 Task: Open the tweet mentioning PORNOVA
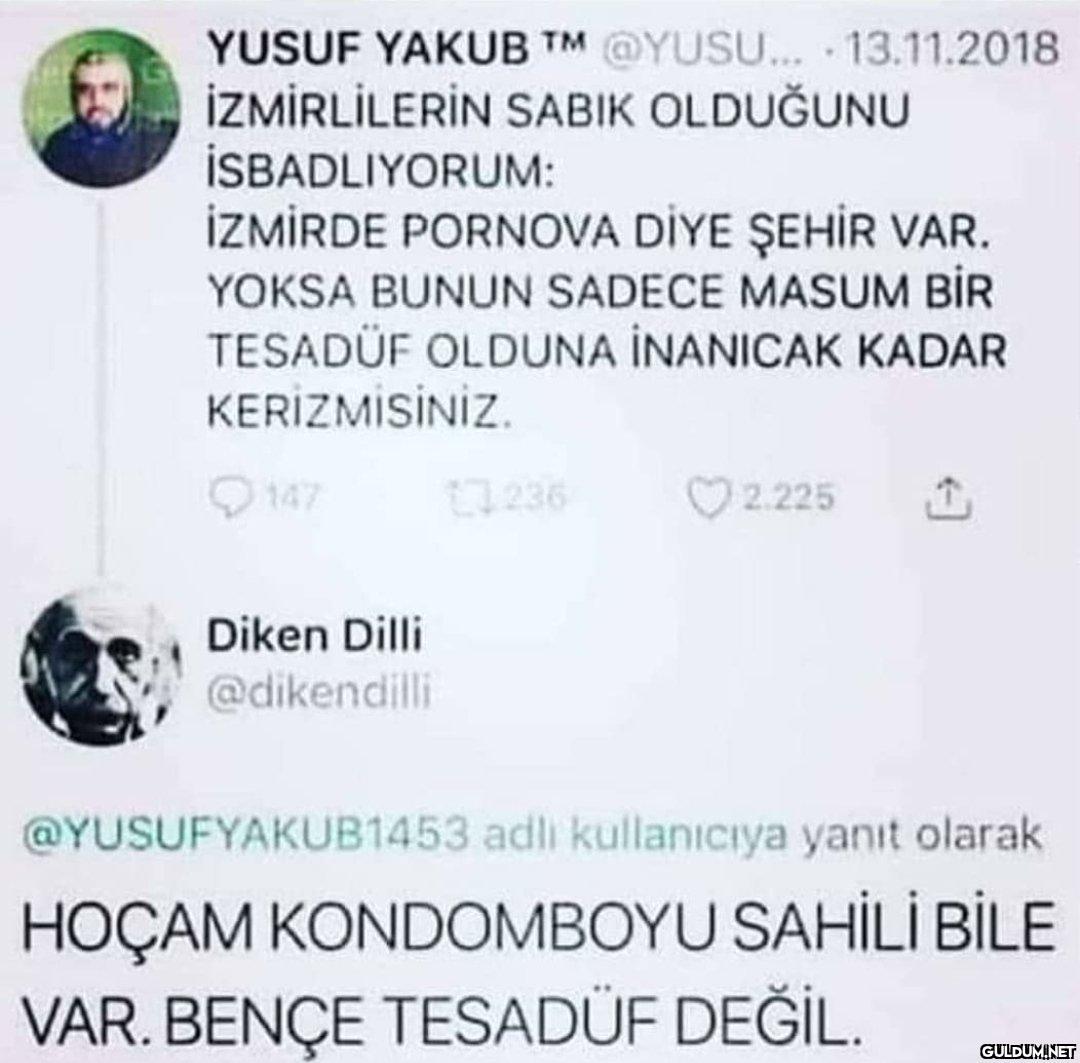pos(606,262)
